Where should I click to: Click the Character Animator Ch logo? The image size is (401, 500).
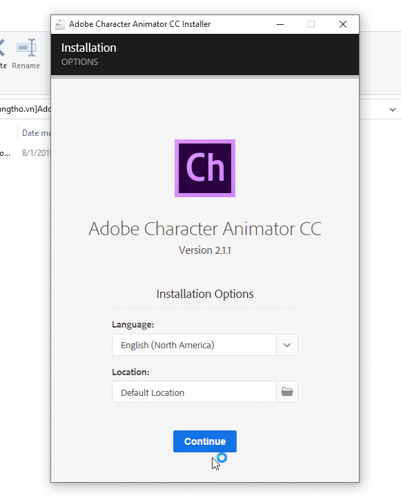tap(205, 168)
